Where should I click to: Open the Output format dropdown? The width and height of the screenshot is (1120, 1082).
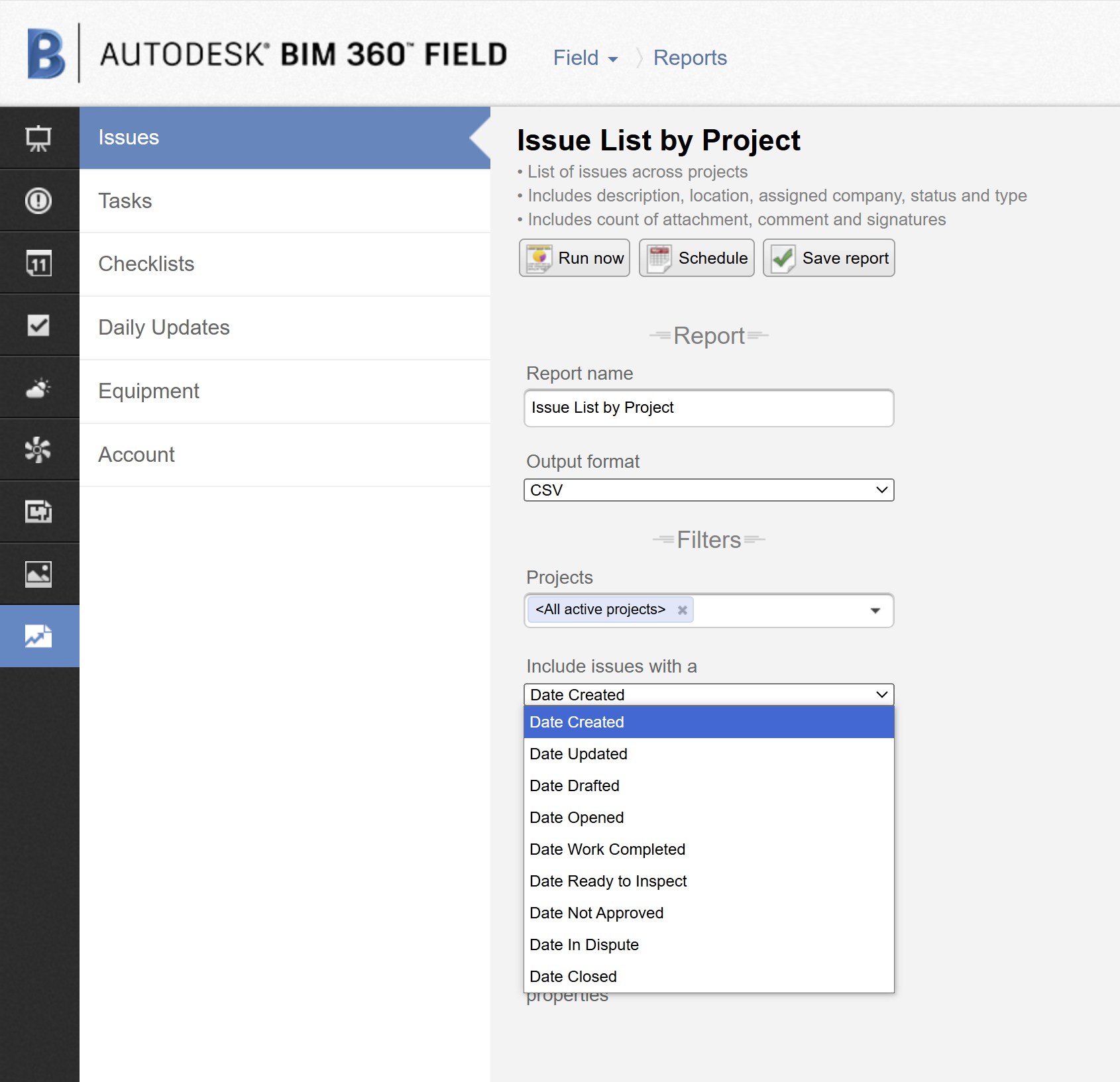[x=708, y=490]
